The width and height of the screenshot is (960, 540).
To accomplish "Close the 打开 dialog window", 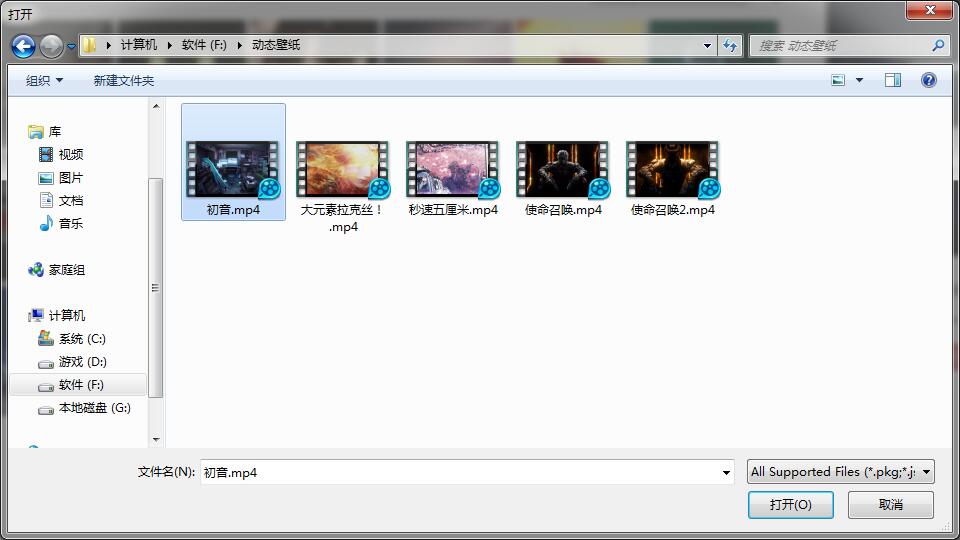I will click(929, 10).
